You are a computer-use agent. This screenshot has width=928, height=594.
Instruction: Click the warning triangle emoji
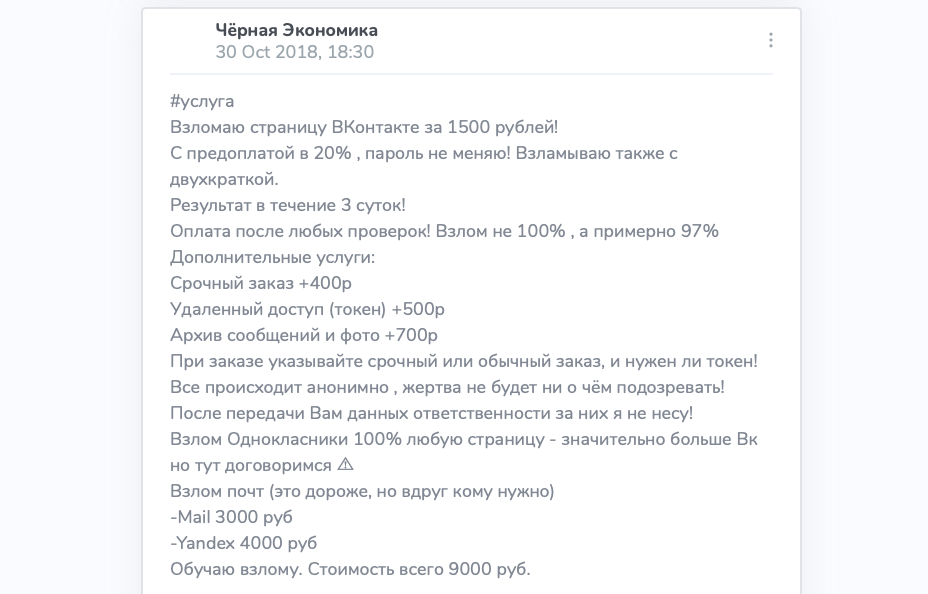[345, 464]
